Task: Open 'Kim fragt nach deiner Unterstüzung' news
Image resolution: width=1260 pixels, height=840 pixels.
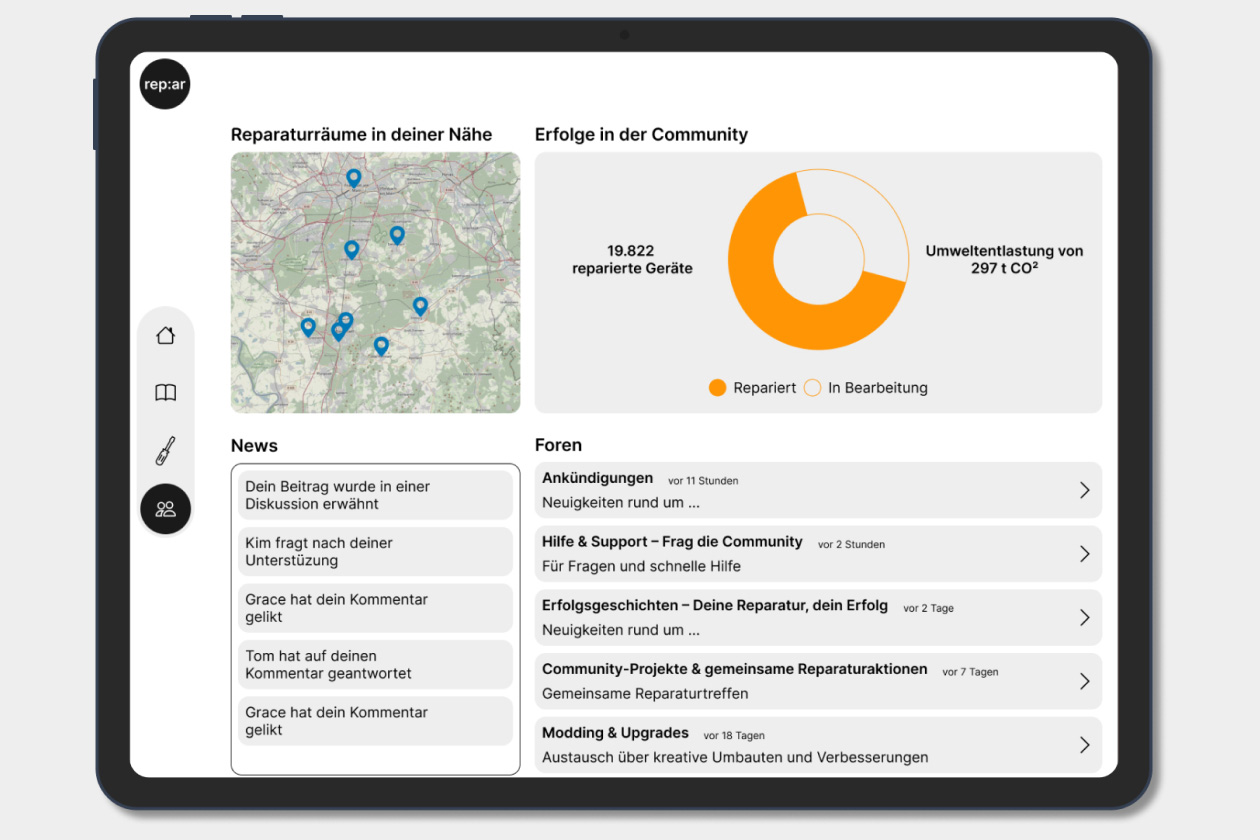Action: (x=375, y=552)
